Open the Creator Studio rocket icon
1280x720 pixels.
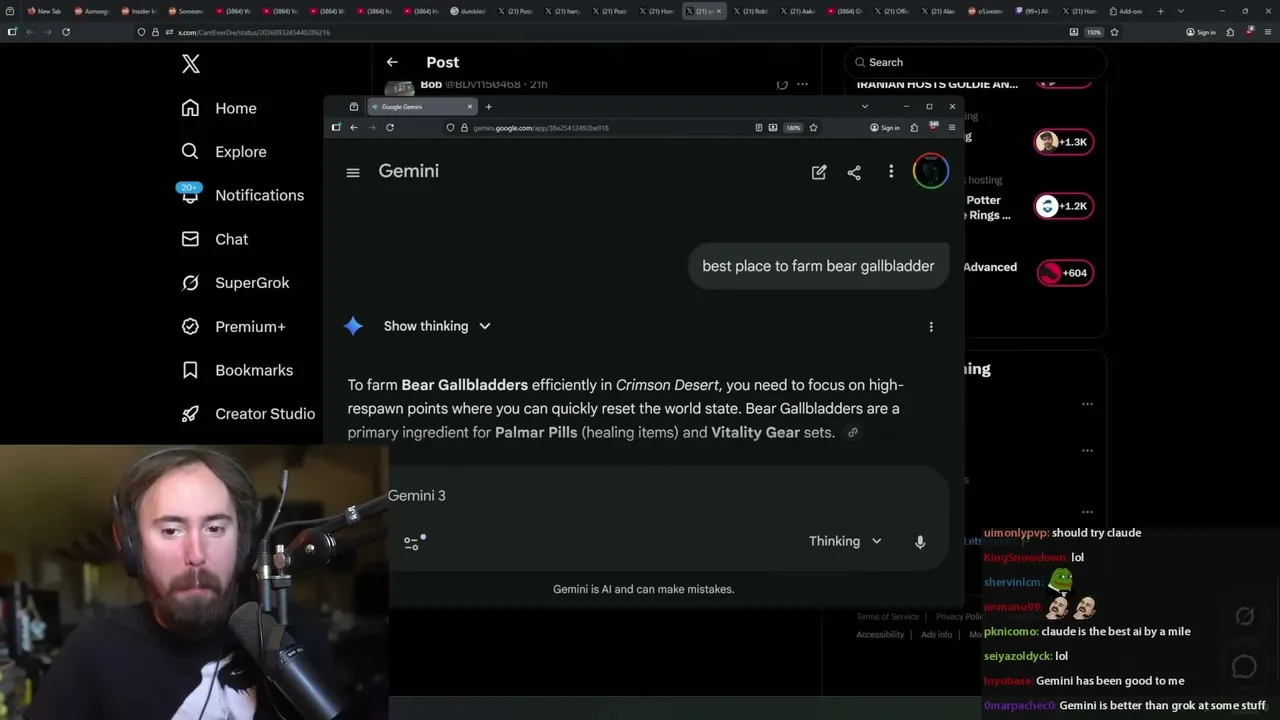[x=190, y=414]
